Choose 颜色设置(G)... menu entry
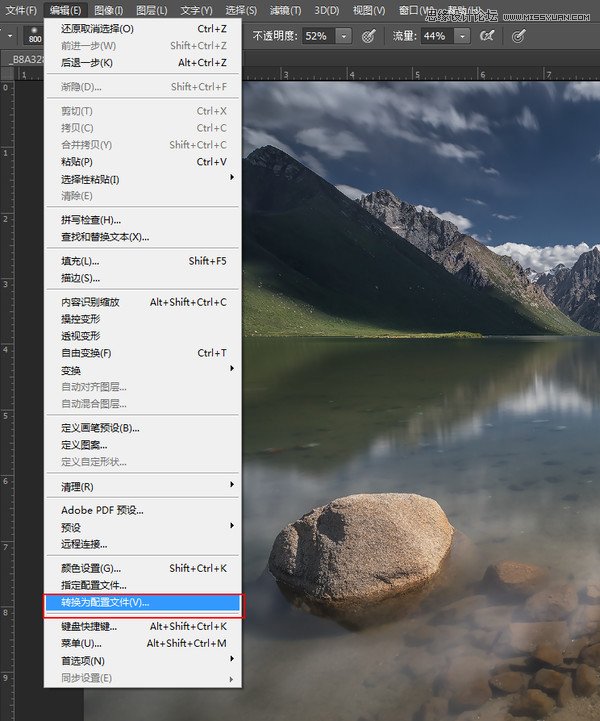This screenshot has width=600, height=721. click(x=143, y=568)
